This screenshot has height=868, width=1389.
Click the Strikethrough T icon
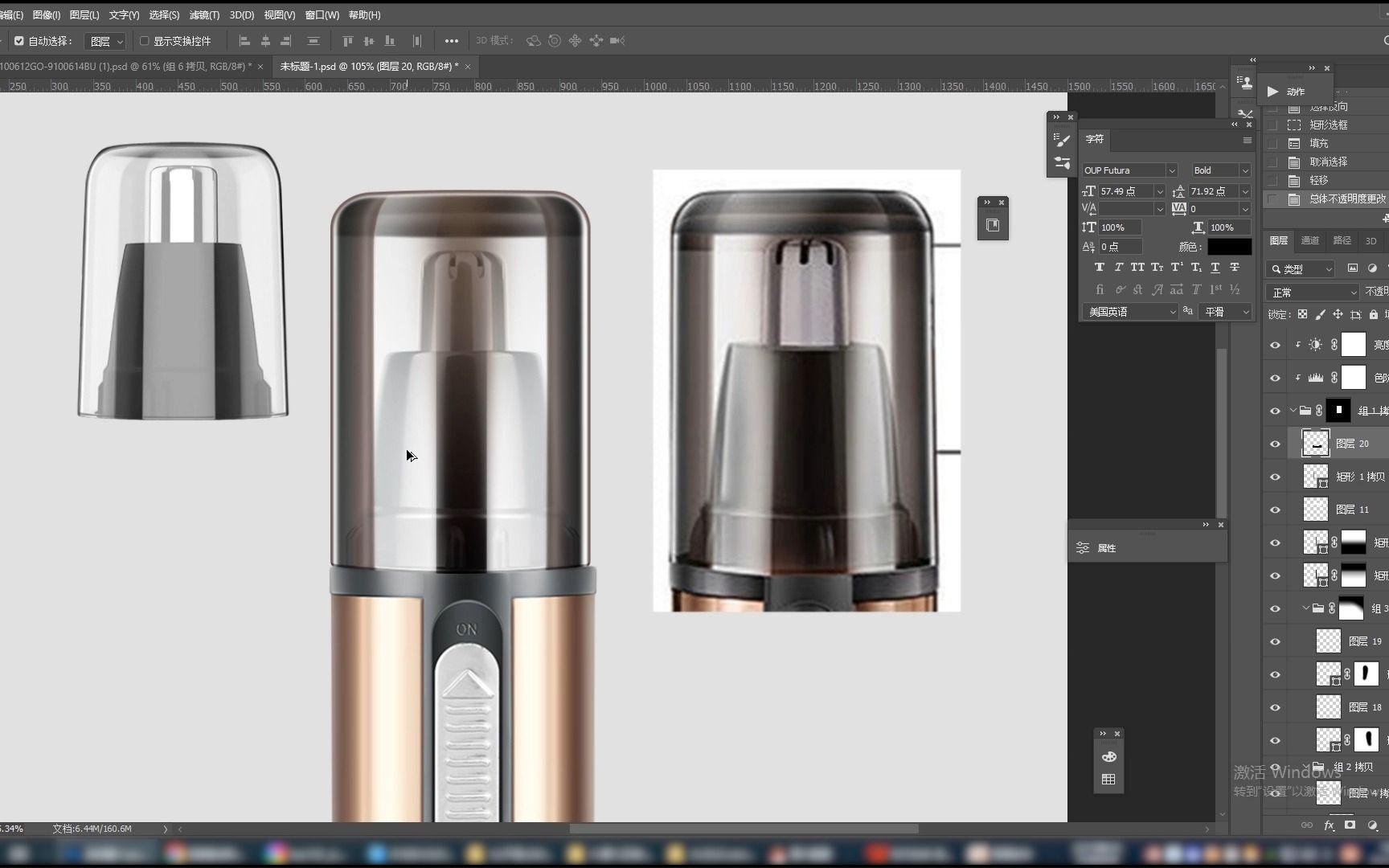[x=1235, y=267]
